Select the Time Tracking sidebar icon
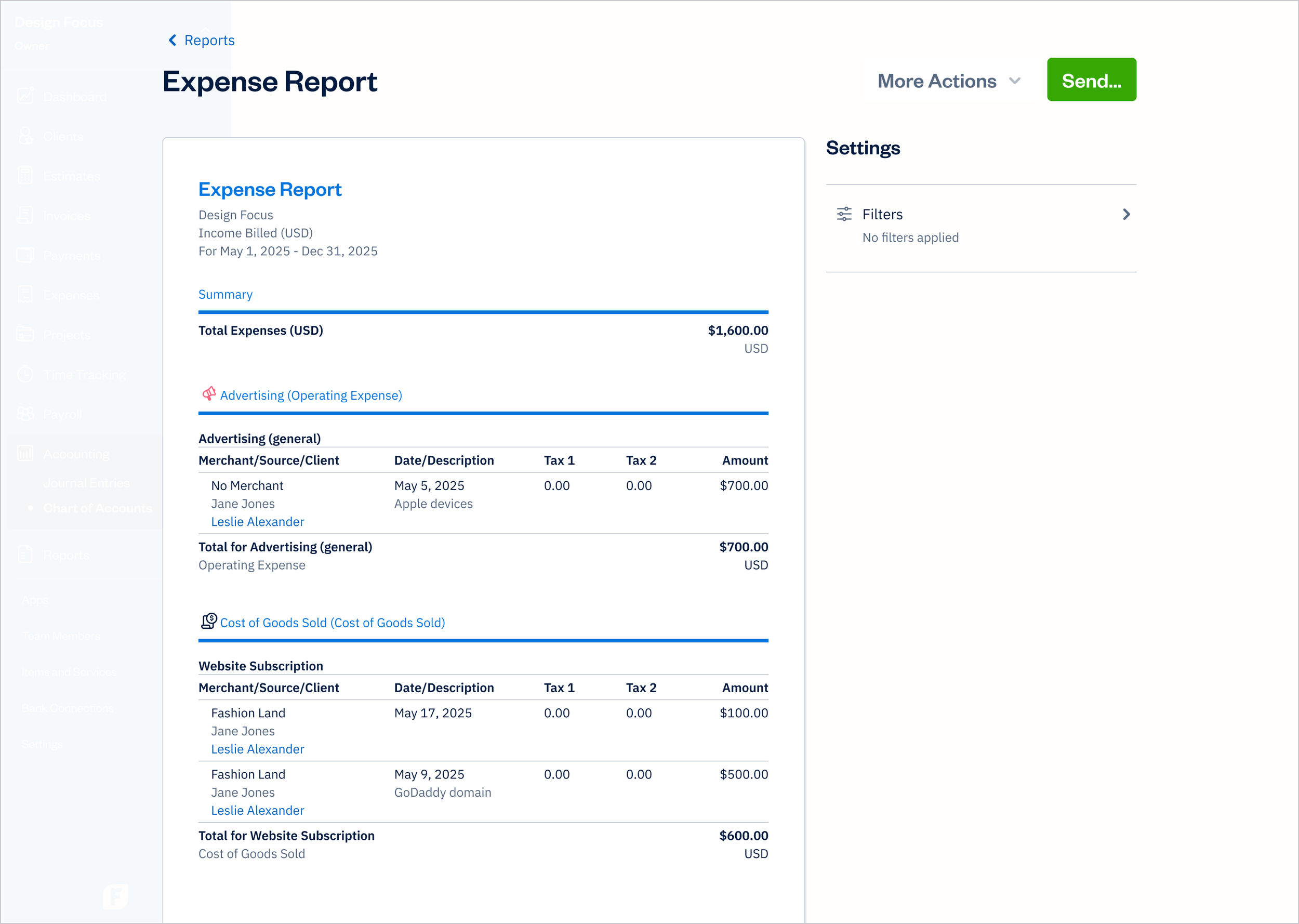Image resolution: width=1299 pixels, height=924 pixels. click(x=25, y=374)
